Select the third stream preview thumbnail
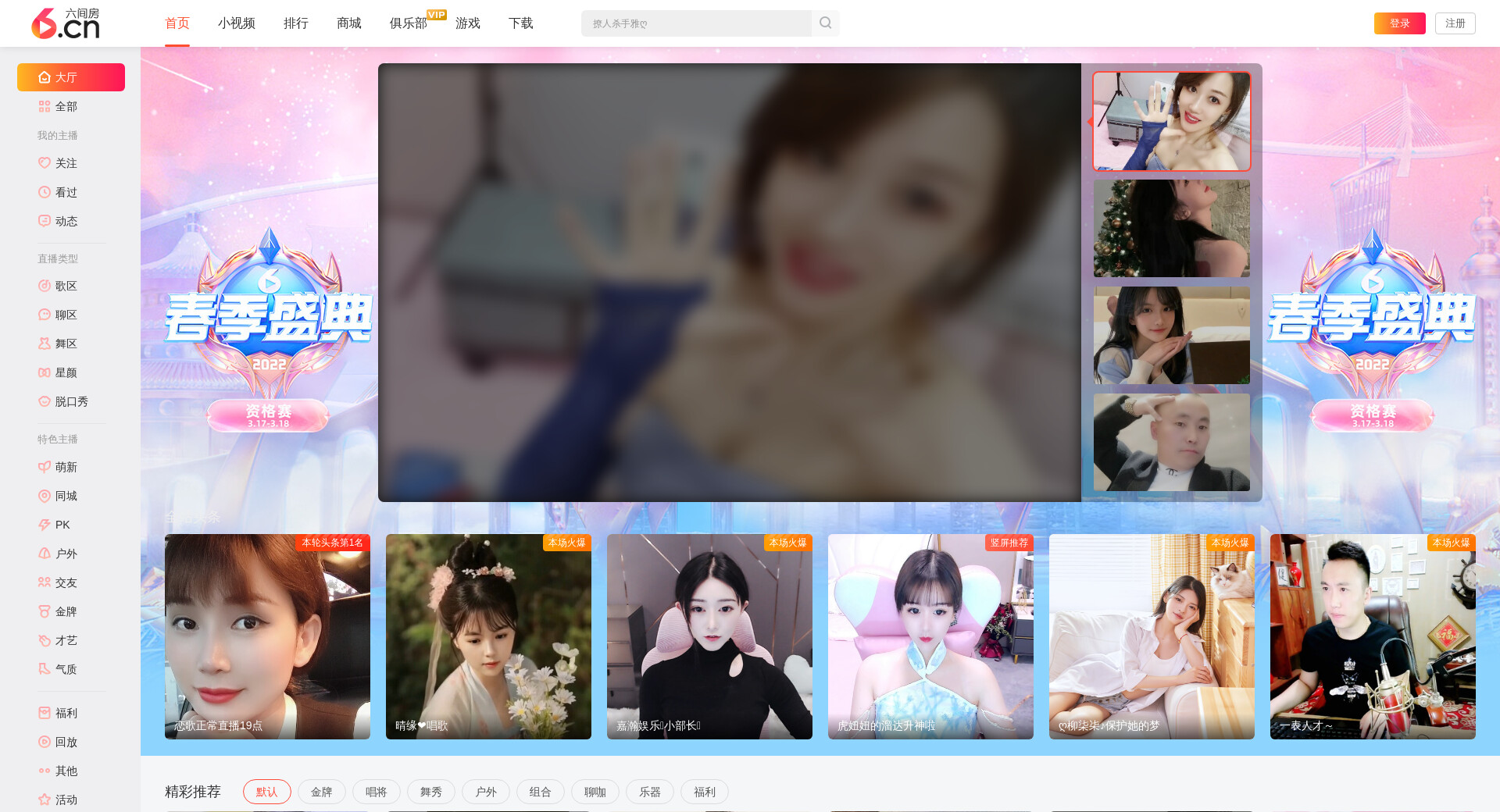1500x812 pixels. point(1172,336)
